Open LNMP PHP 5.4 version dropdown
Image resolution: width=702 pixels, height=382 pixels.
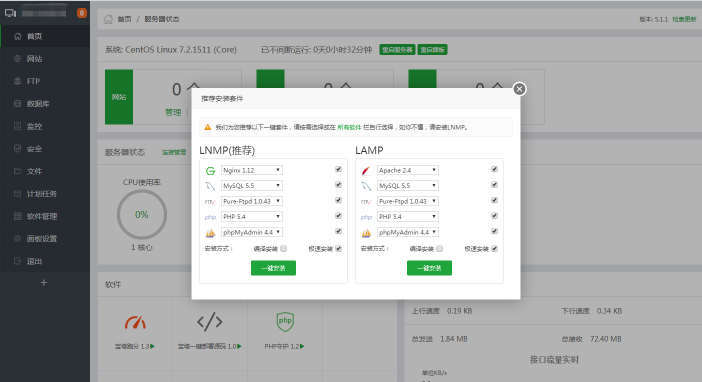(x=252, y=216)
